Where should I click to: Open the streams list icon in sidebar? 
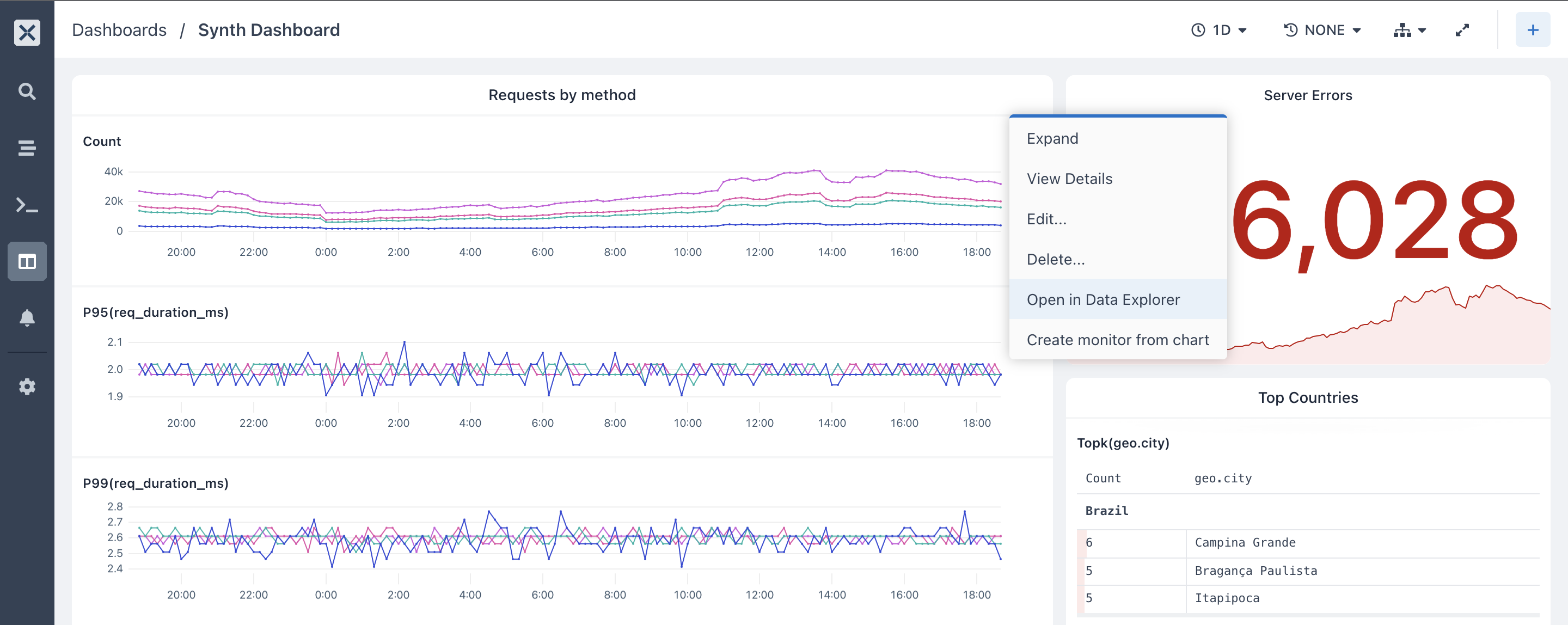(27, 148)
